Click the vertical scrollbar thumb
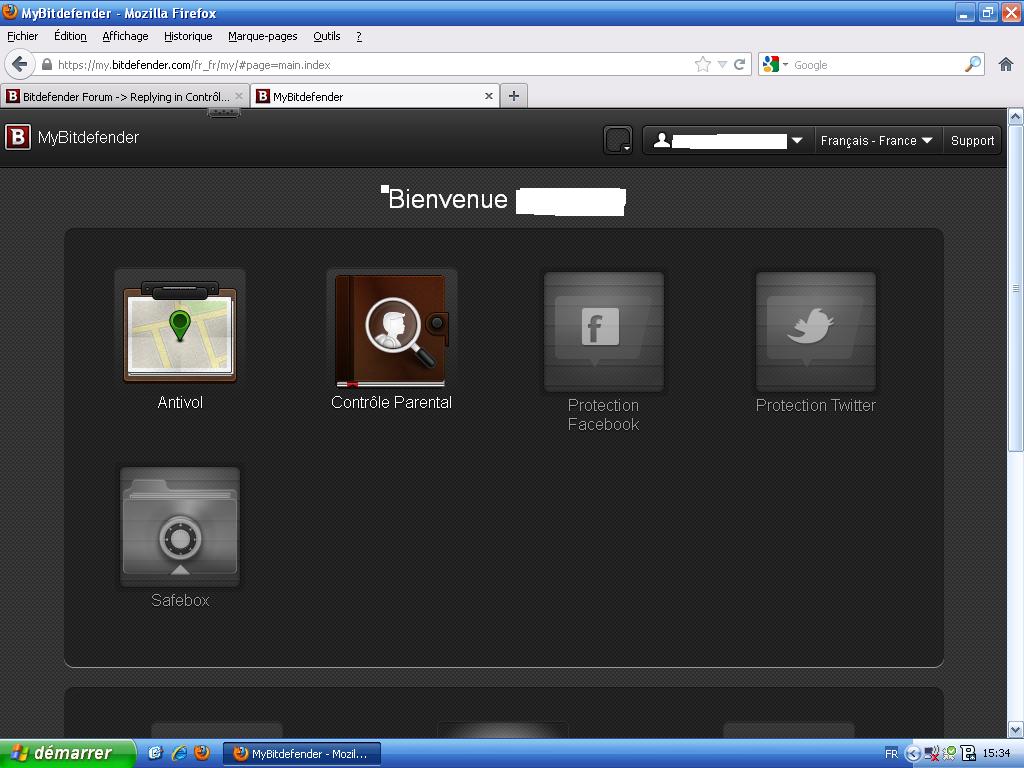This screenshot has width=1024, height=768. pyautogui.click(x=1016, y=288)
